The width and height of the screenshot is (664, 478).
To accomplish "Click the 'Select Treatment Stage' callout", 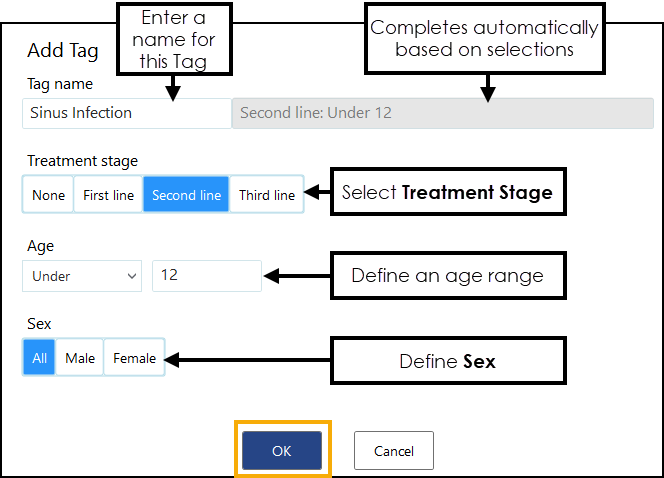I will point(446,193).
